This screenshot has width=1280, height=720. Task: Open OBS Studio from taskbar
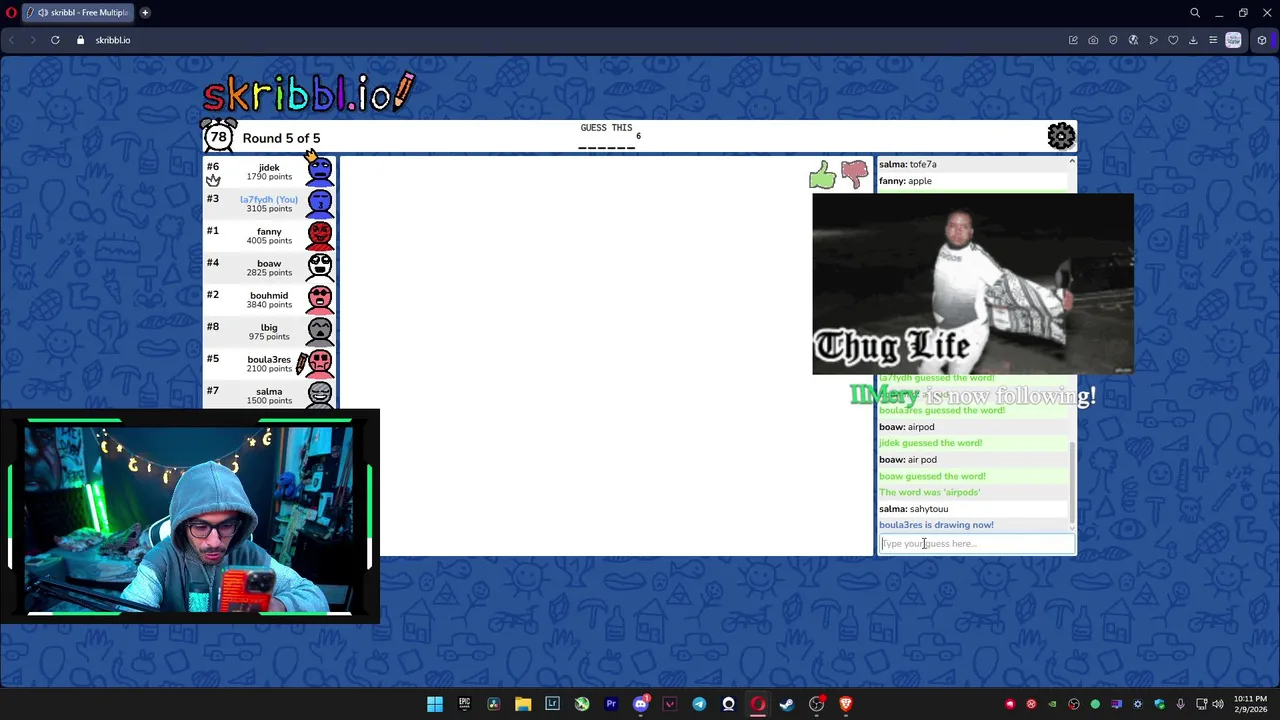[817, 704]
